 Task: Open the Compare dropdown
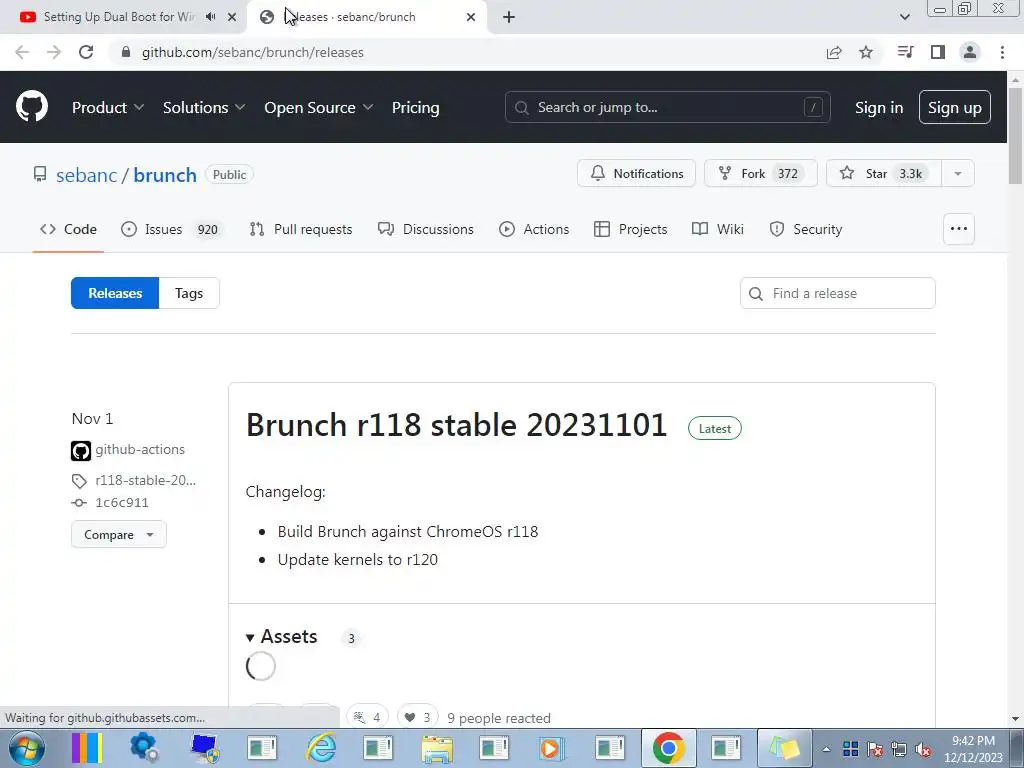point(119,534)
